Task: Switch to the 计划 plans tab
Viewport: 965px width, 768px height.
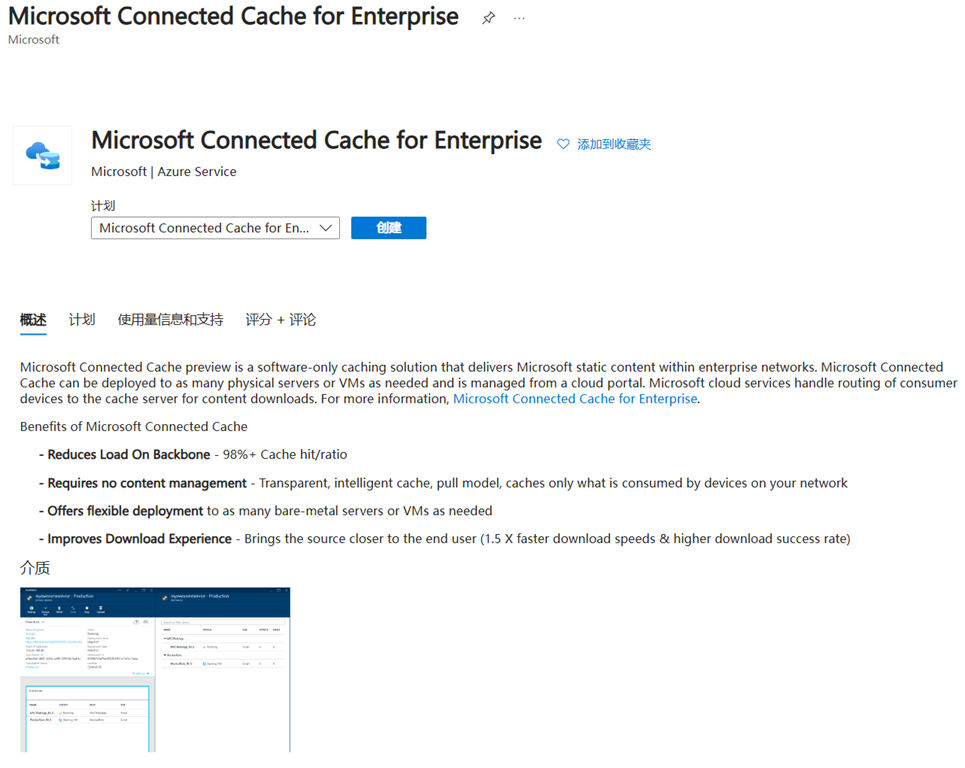Action: [82, 319]
